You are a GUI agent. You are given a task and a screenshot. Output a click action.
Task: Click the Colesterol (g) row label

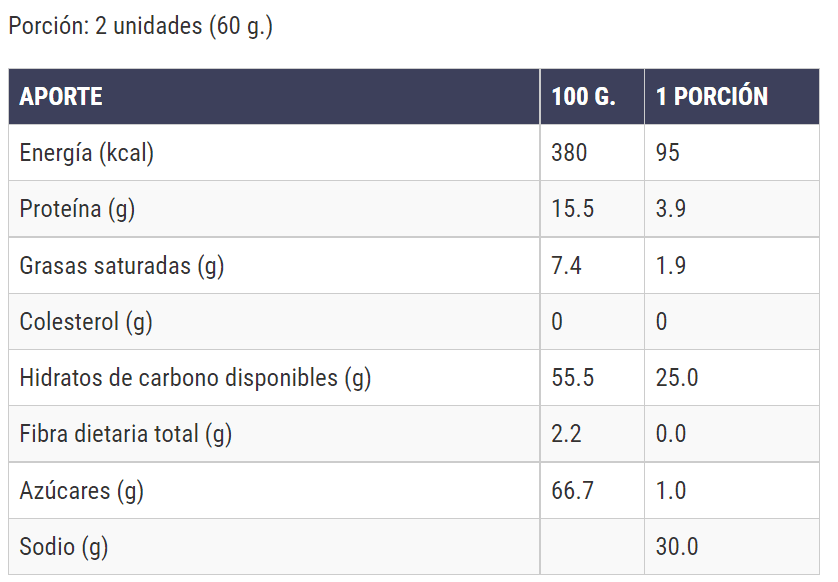coord(86,322)
